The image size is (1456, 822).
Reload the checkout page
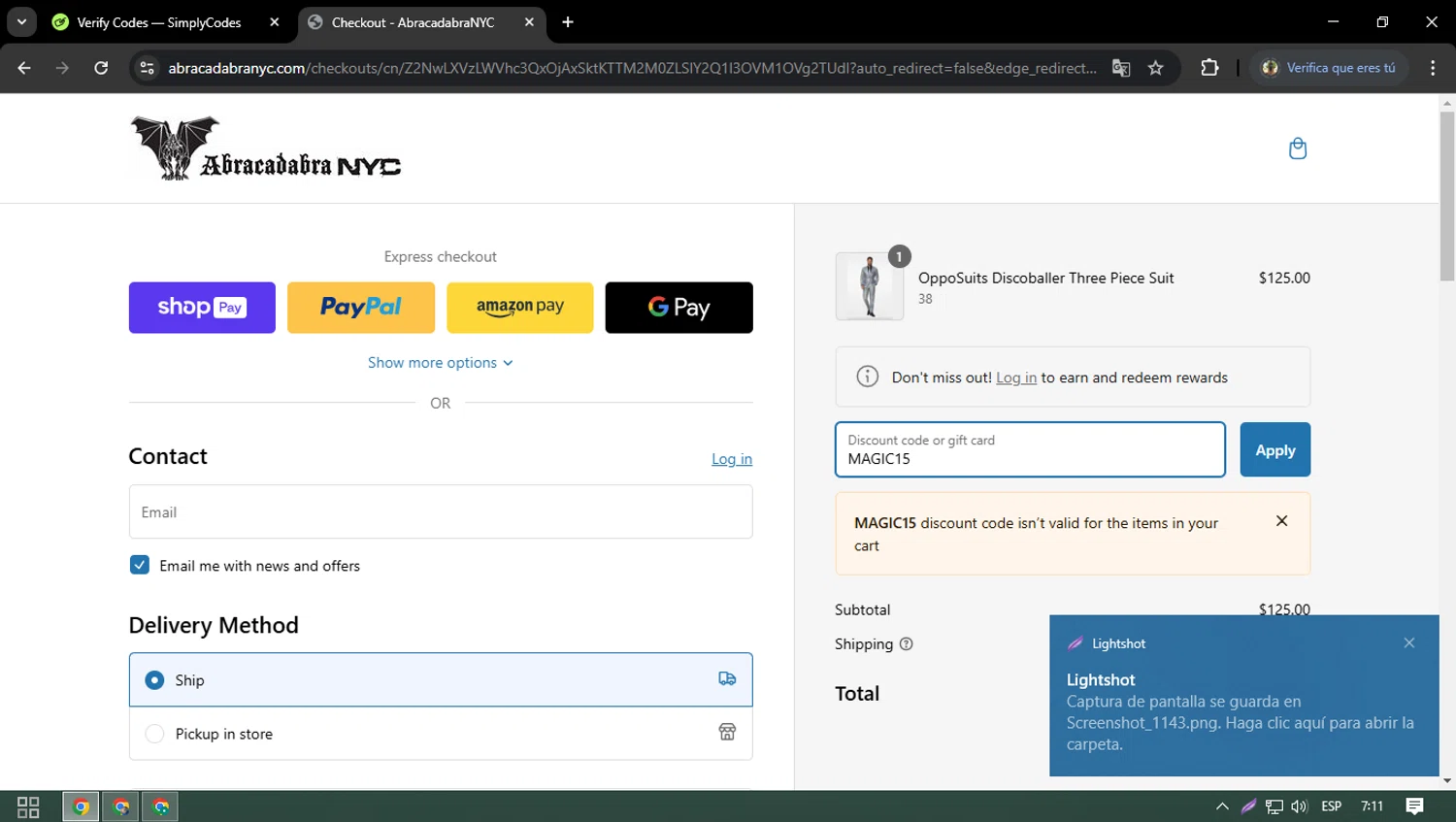[101, 68]
